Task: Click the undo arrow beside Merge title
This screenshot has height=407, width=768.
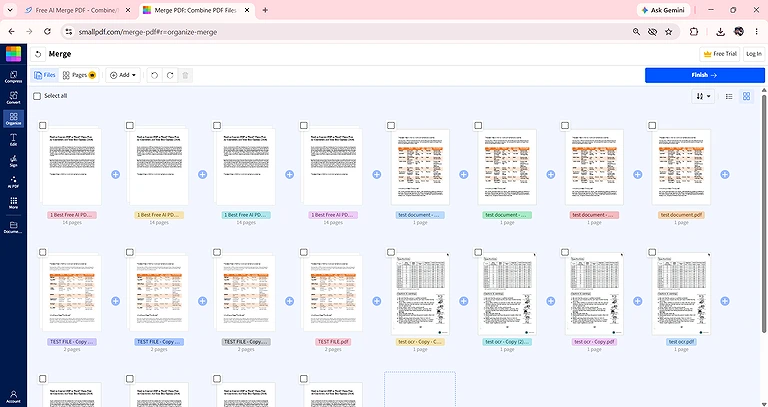Action: 38,54
